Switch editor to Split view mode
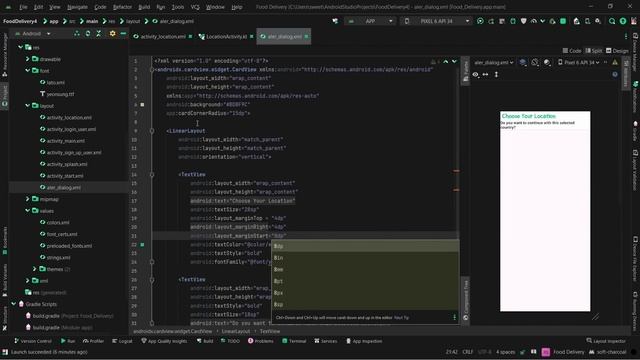Viewport: 640px width, 360px height. pyautogui.click(x=594, y=51)
